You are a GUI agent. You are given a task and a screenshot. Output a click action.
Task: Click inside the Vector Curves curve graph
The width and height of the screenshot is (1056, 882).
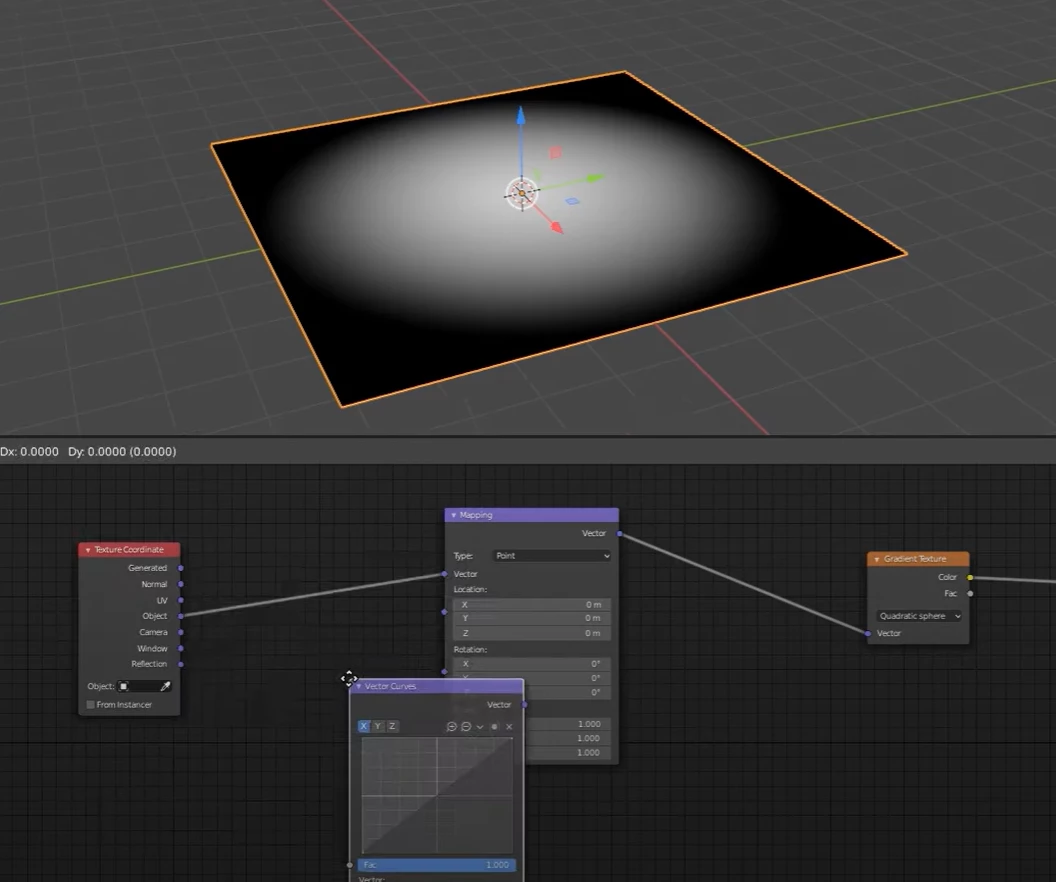(437, 795)
